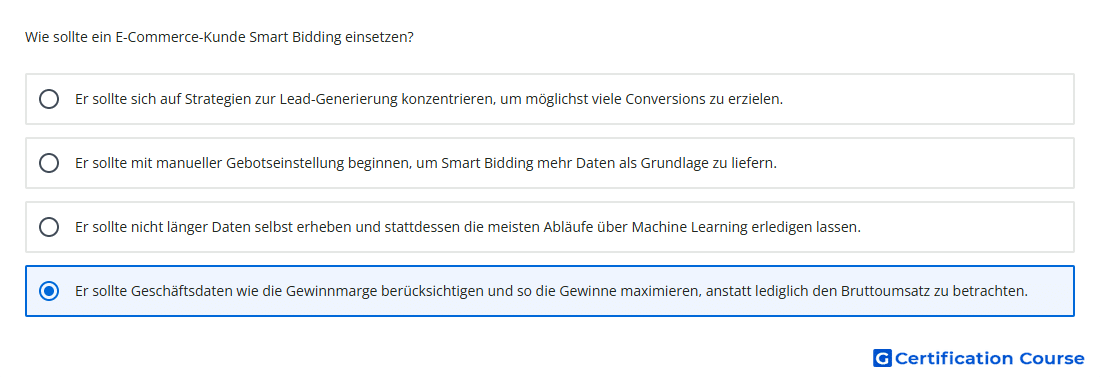
Task: Click the highlighted answer text about Geschäftsdaten
Action: [551, 291]
